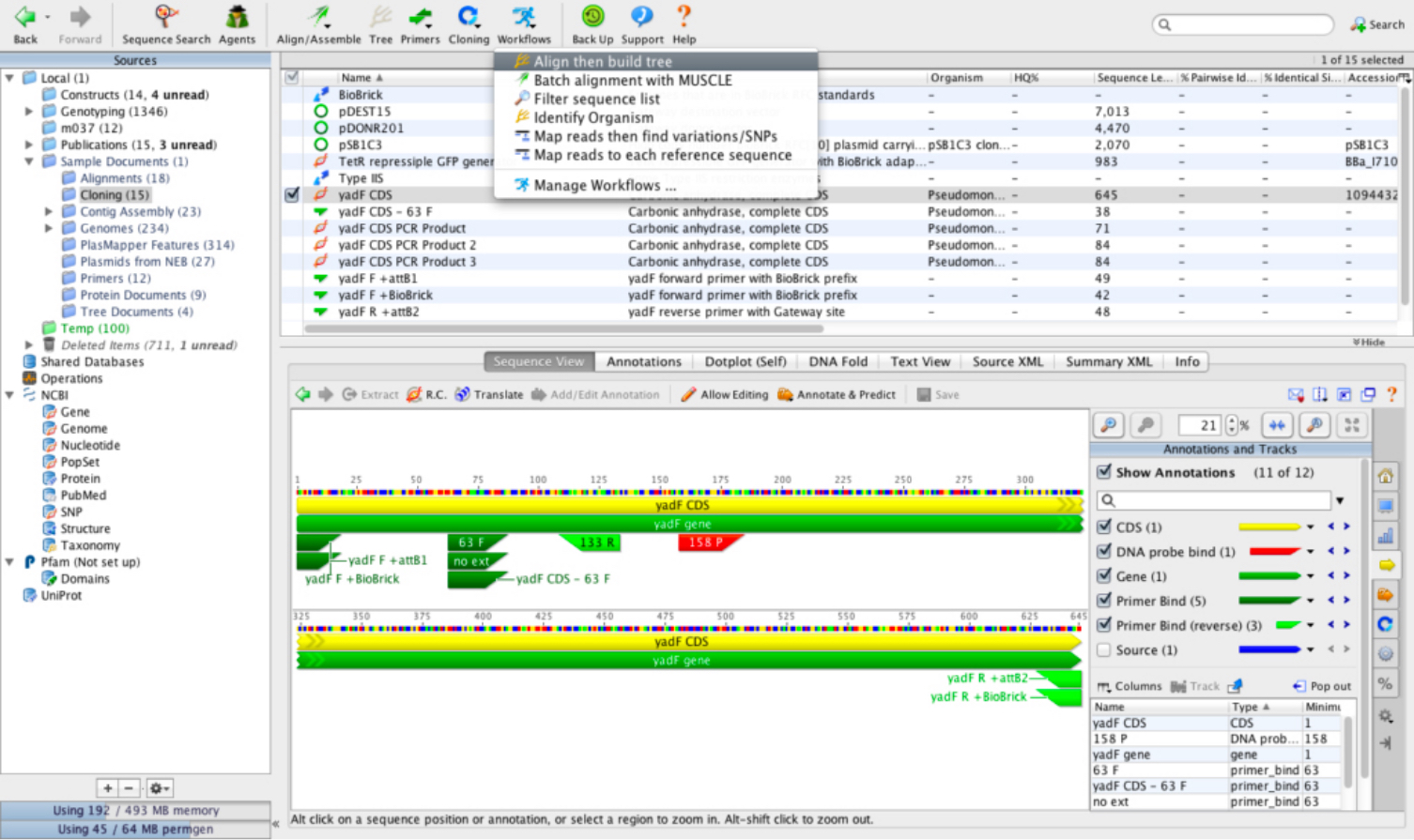Click the home icon in the side panel
The width and height of the screenshot is (1414, 840).
[1386, 477]
